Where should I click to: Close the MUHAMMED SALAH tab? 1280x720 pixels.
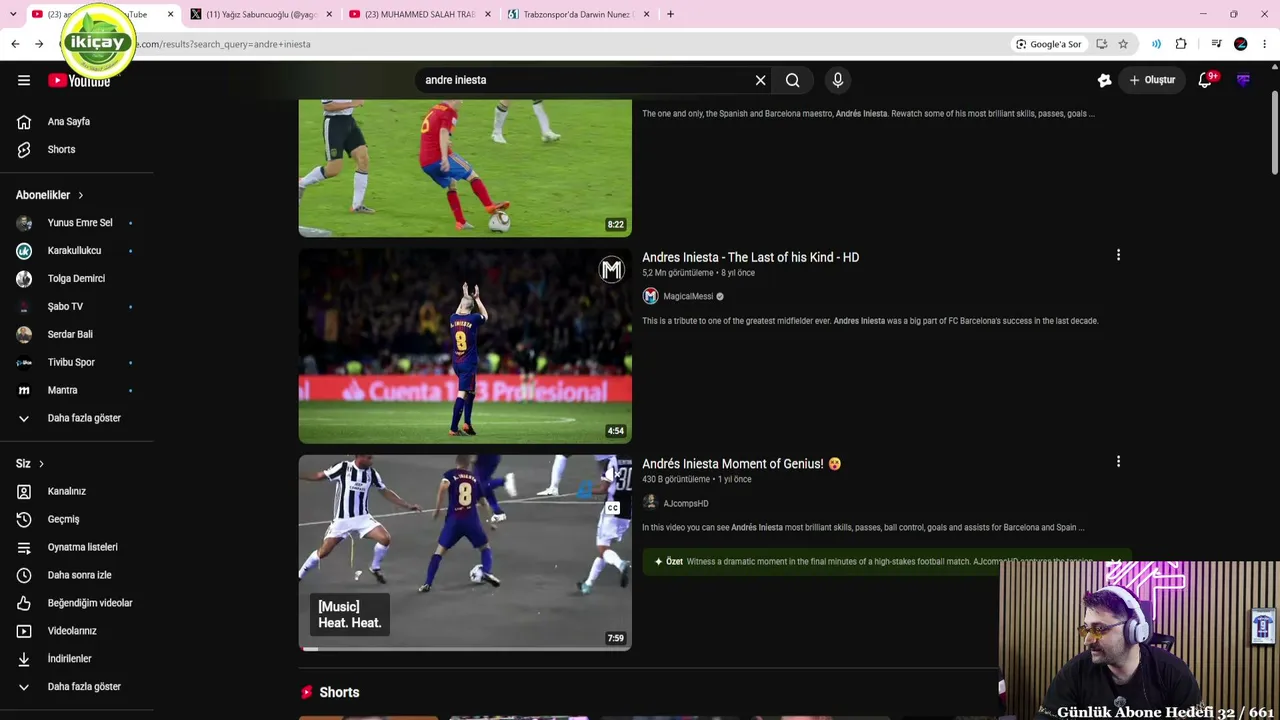click(x=488, y=14)
